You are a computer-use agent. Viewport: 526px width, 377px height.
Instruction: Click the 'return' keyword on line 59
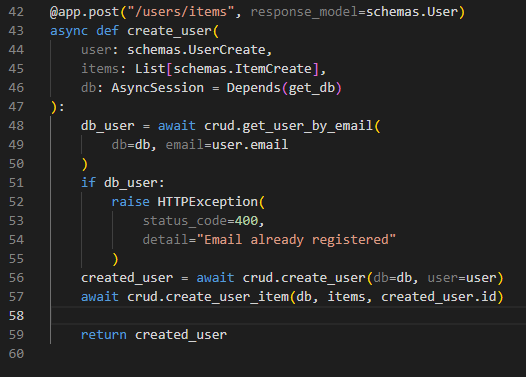click(104, 335)
